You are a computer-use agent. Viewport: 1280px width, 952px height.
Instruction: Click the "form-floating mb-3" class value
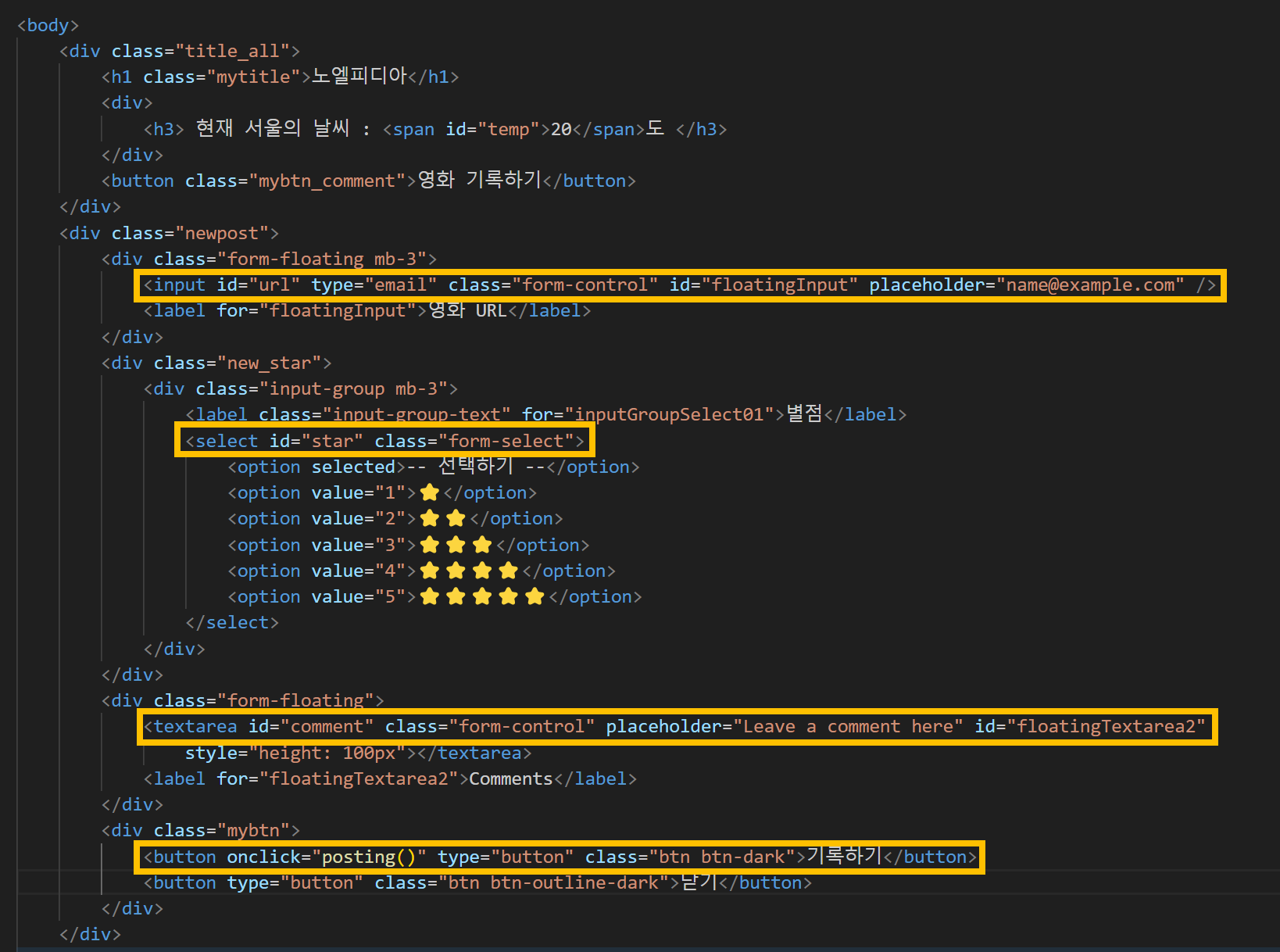tap(322, 259)
